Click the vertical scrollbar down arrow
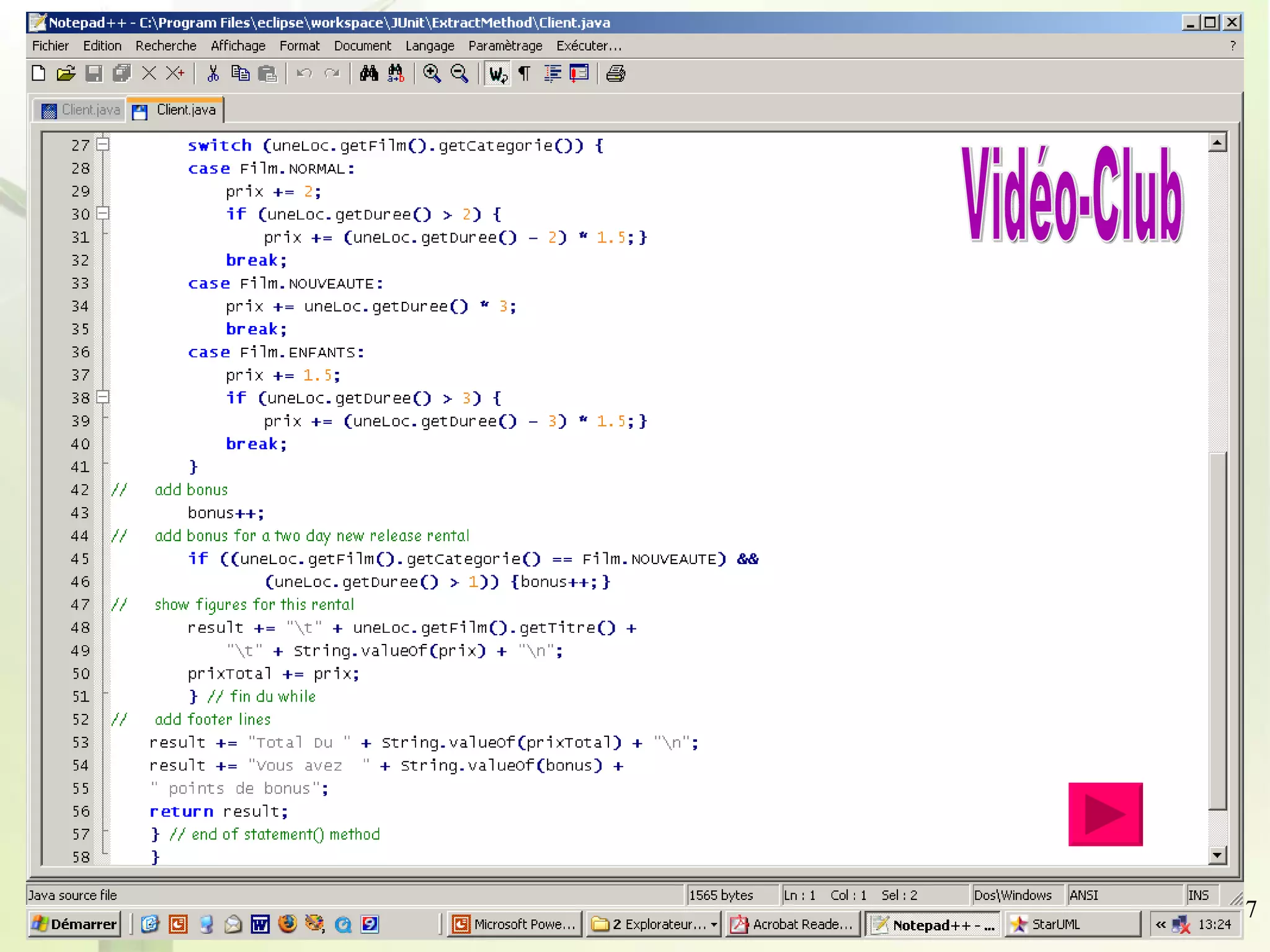The image size is (1270, 952). [x=1217, y=855]
